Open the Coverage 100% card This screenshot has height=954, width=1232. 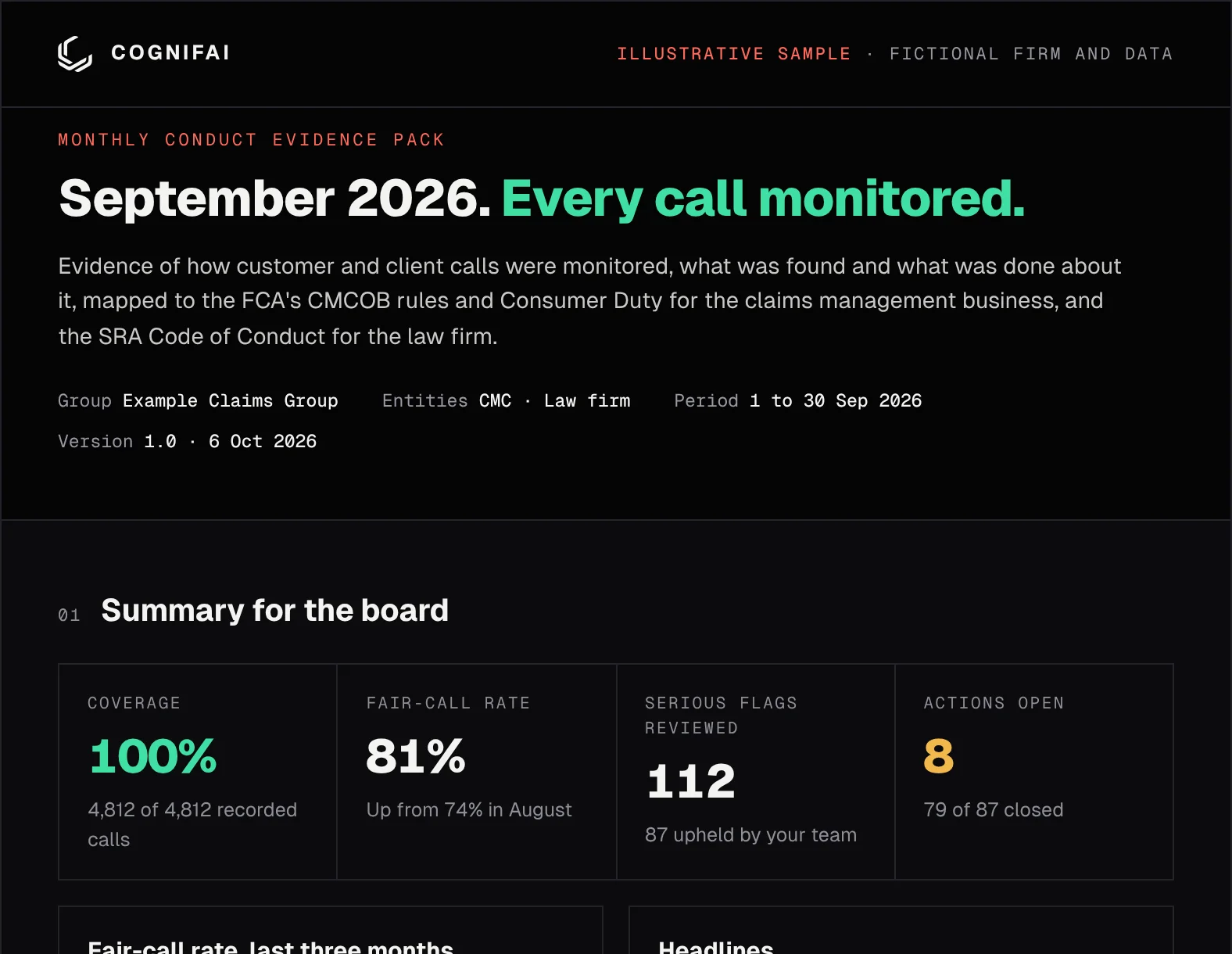pyautogui.click(x=198, y=772)
